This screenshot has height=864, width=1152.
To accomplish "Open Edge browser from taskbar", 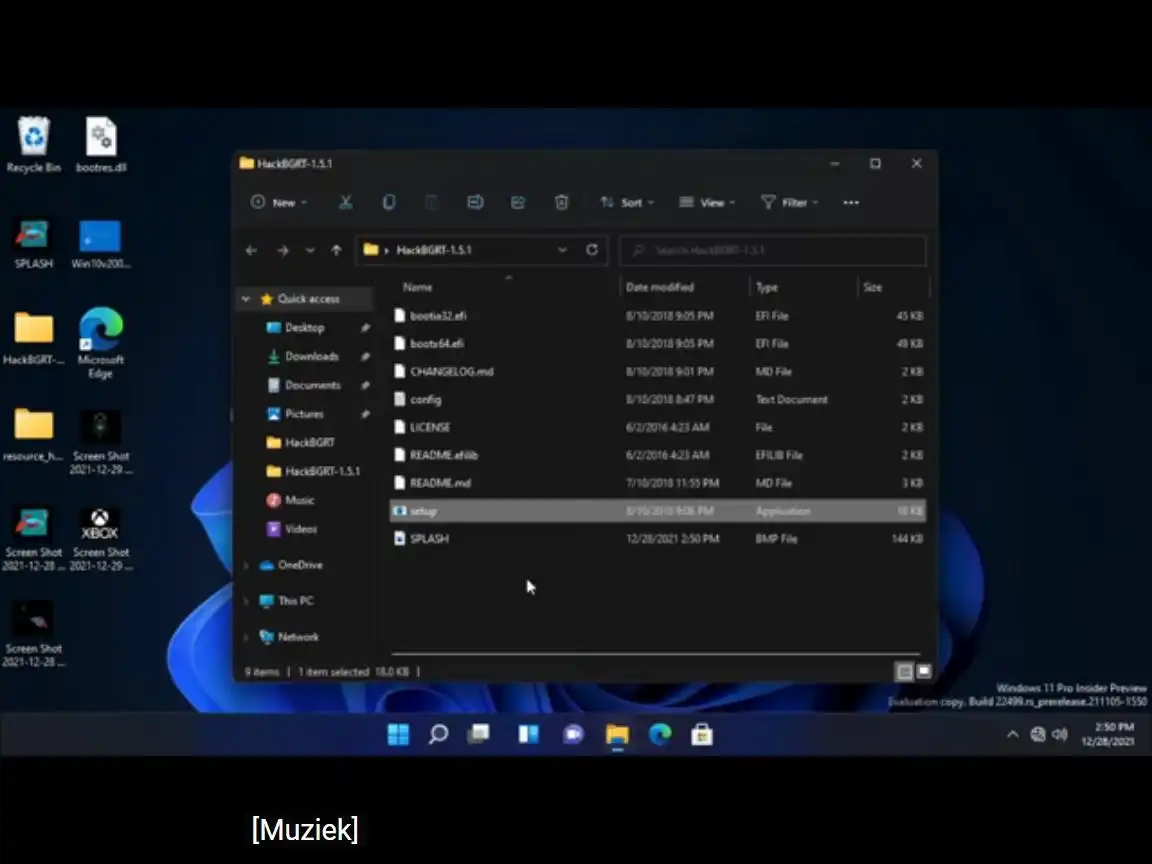I will (660, 734).
